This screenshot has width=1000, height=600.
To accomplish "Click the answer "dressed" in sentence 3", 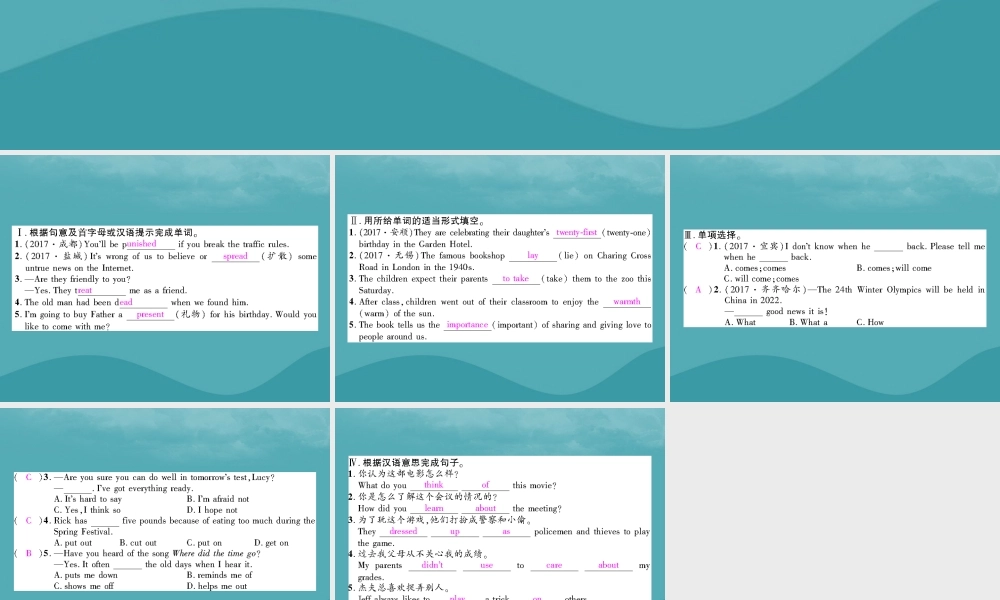I will coord(403,532).
